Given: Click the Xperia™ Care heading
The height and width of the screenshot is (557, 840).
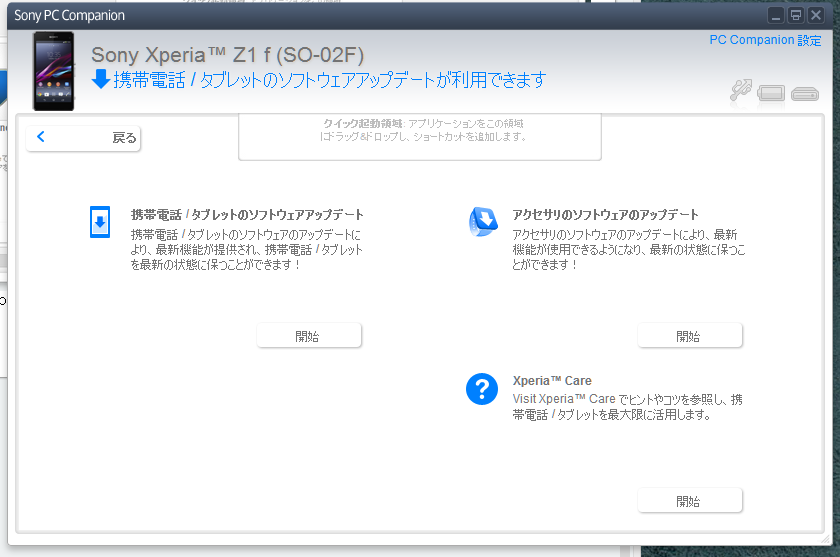Looking at the screenshot, I should [552, 381].
